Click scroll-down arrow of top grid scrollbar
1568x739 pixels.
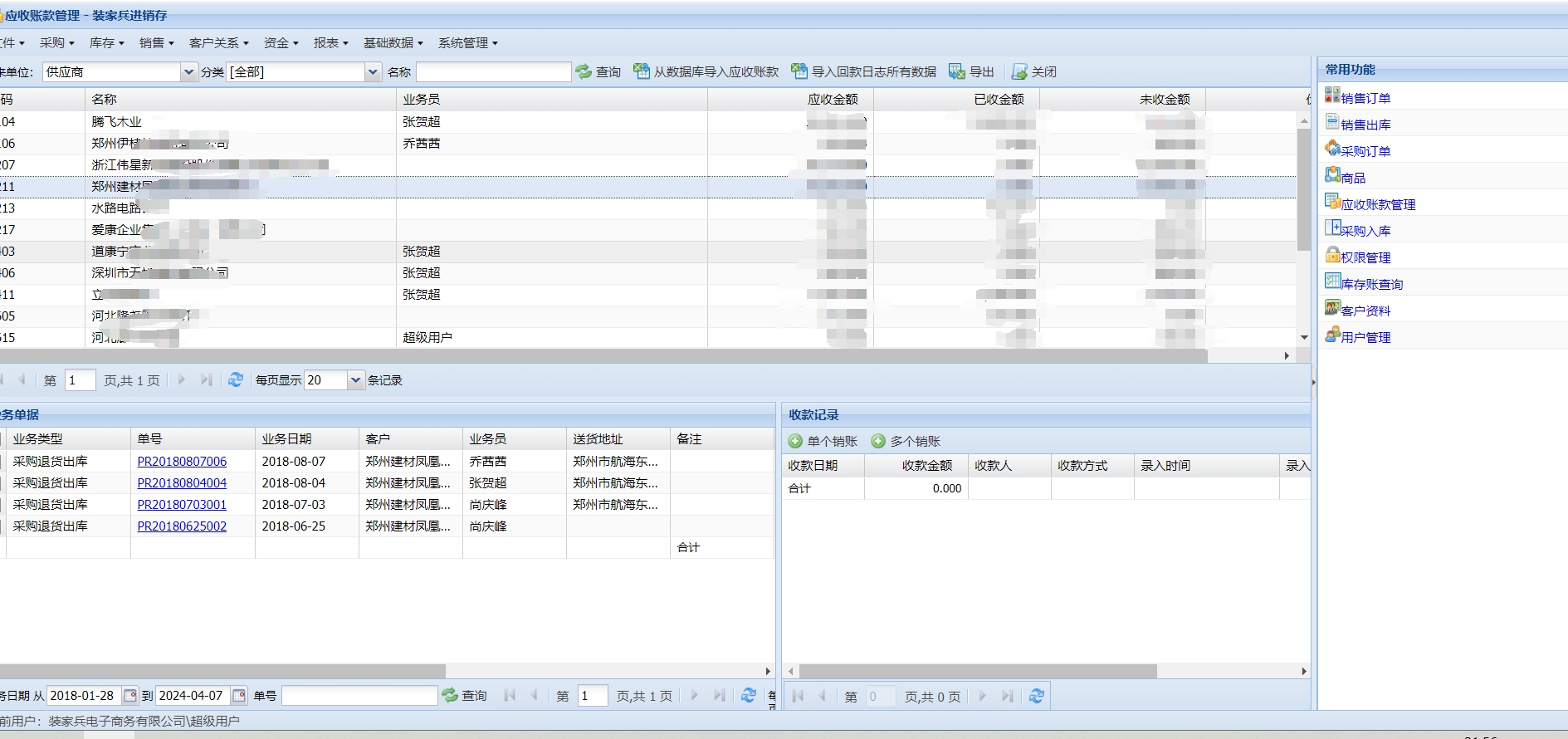(x=1303, y=337)
